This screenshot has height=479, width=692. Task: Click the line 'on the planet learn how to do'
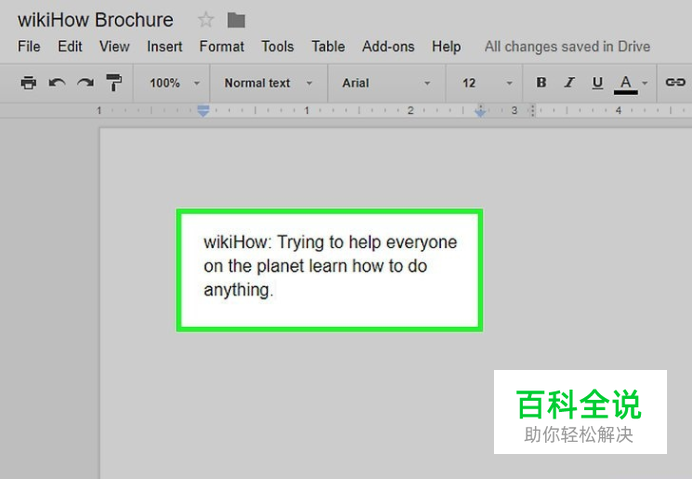[315, 266]
